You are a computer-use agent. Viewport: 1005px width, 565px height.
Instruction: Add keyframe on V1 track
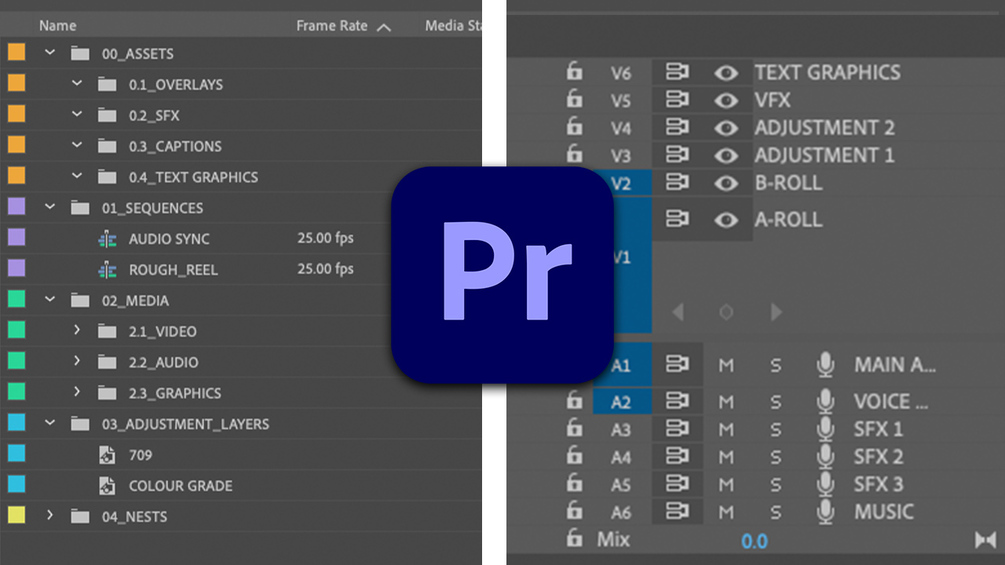tap(726, 312)
